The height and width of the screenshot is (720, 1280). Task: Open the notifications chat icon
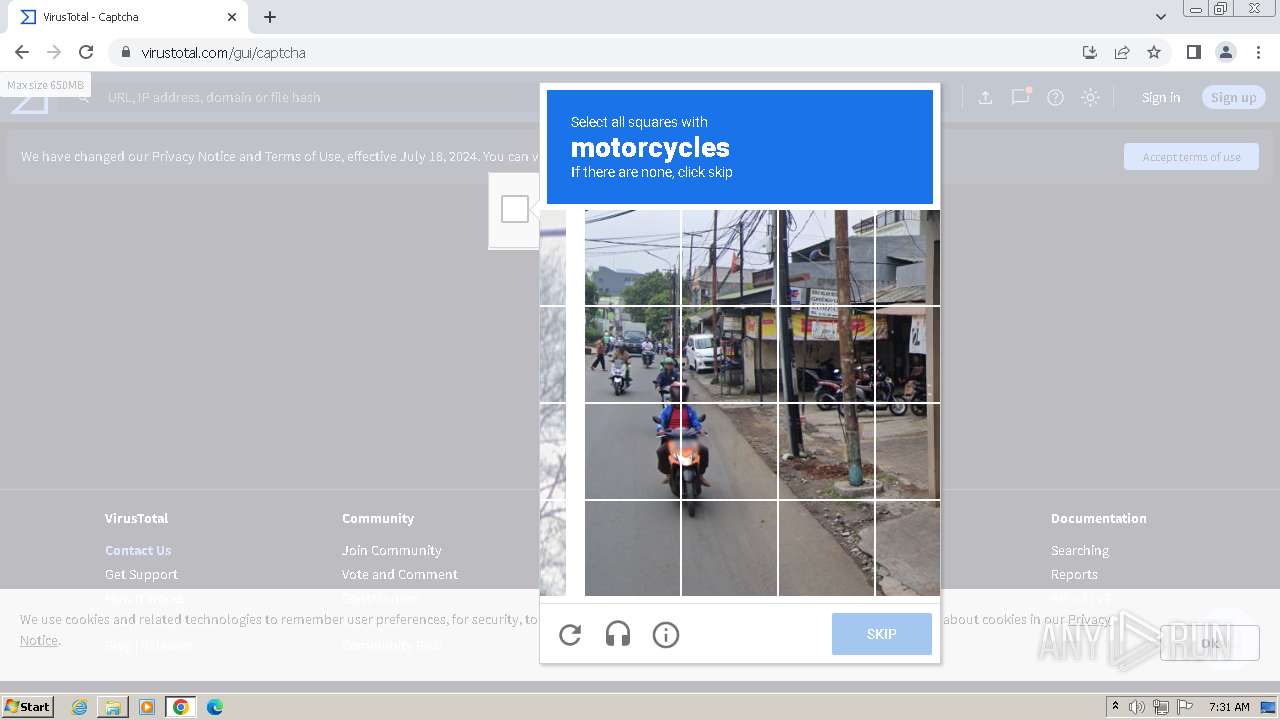pyautogui.click(x=1020, y=97)
